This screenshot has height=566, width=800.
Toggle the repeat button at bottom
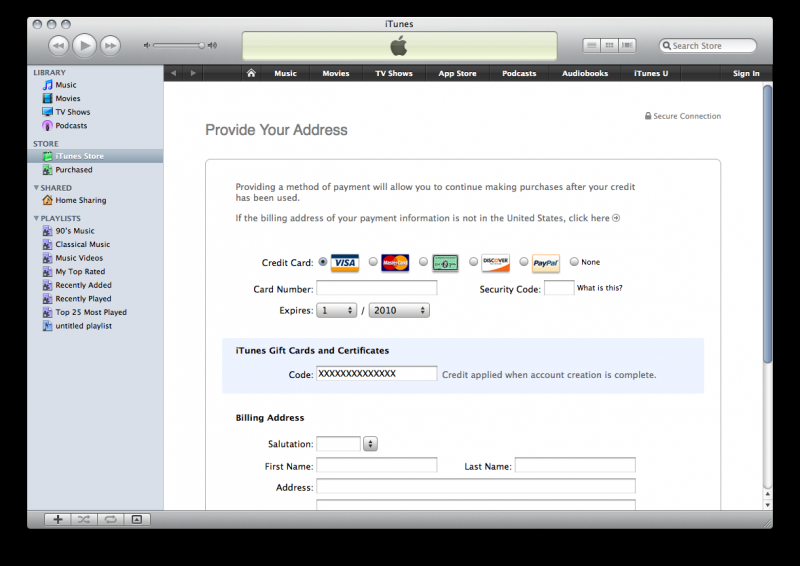(110, 519)
